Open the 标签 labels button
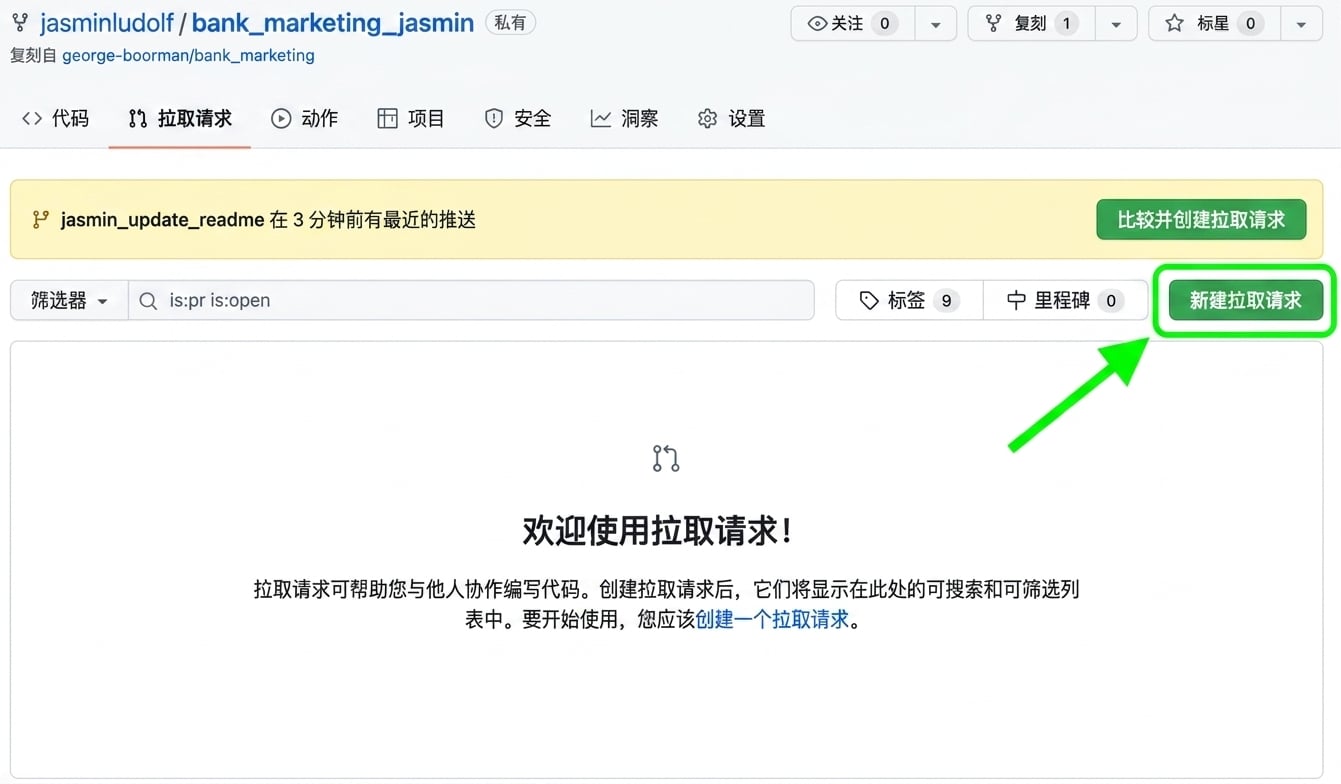 coord(909,300)
